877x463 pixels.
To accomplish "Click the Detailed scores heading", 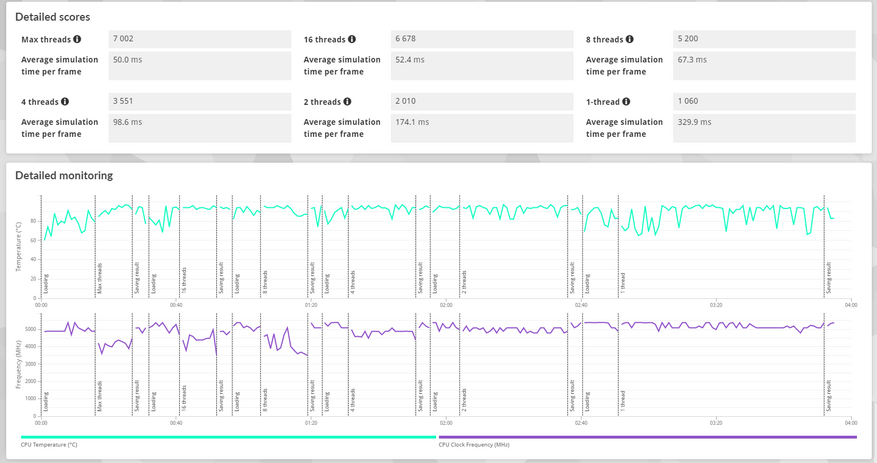I will pos(53,17).
